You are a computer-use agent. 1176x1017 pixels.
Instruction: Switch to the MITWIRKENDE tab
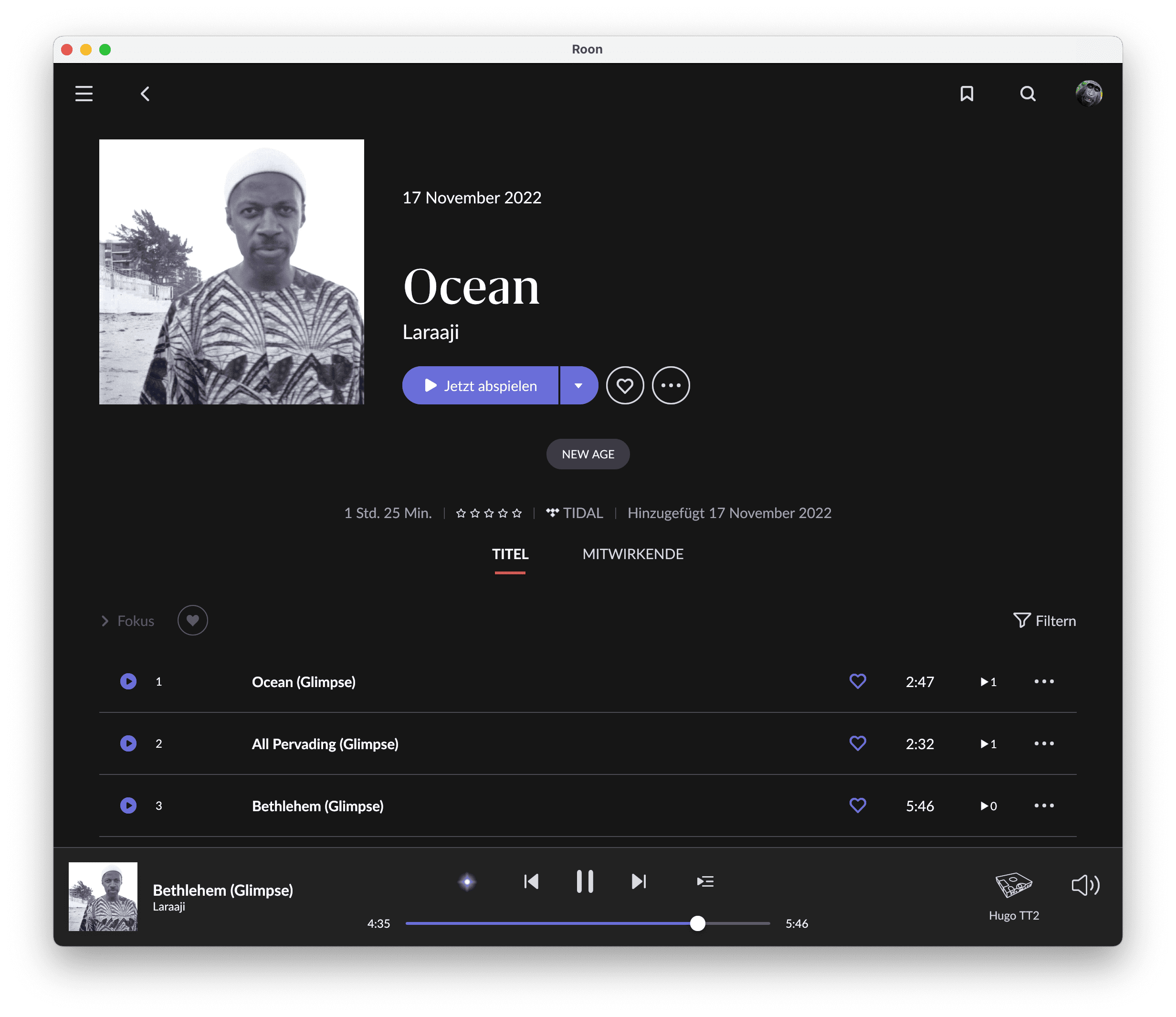coord(633,554)
